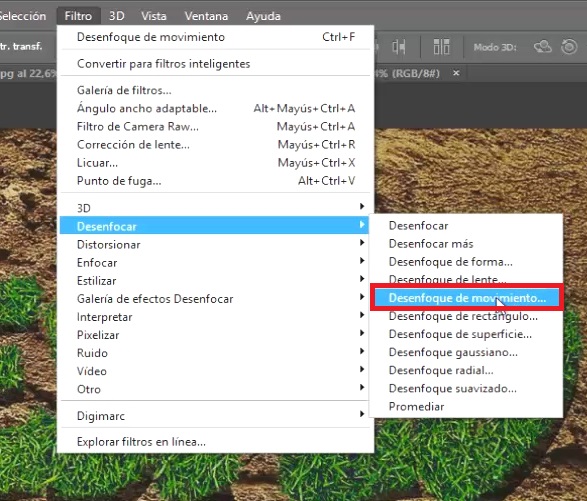Select Desenfoque radial option
Screen dimensions: 587x501
(441, 370)
